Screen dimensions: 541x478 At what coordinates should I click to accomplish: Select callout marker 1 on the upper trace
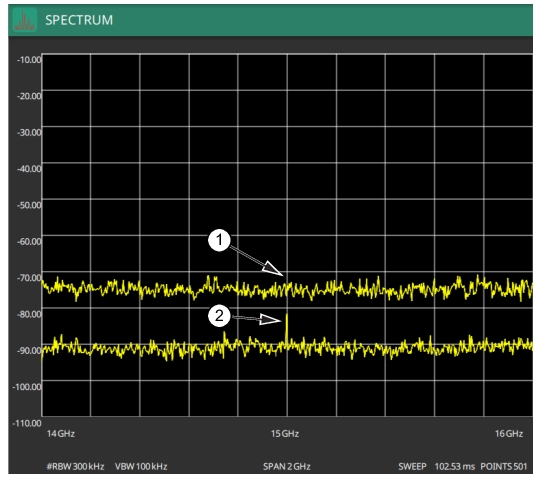click(x=219, y=240)
